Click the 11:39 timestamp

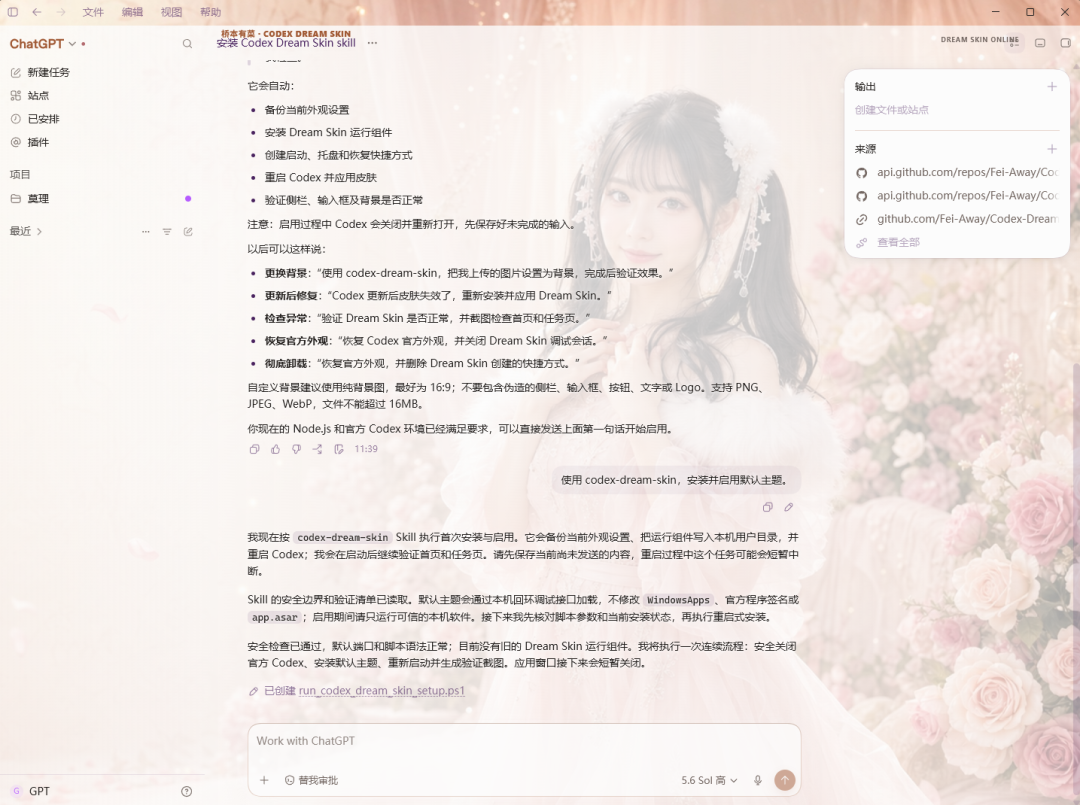click(366, 449)
